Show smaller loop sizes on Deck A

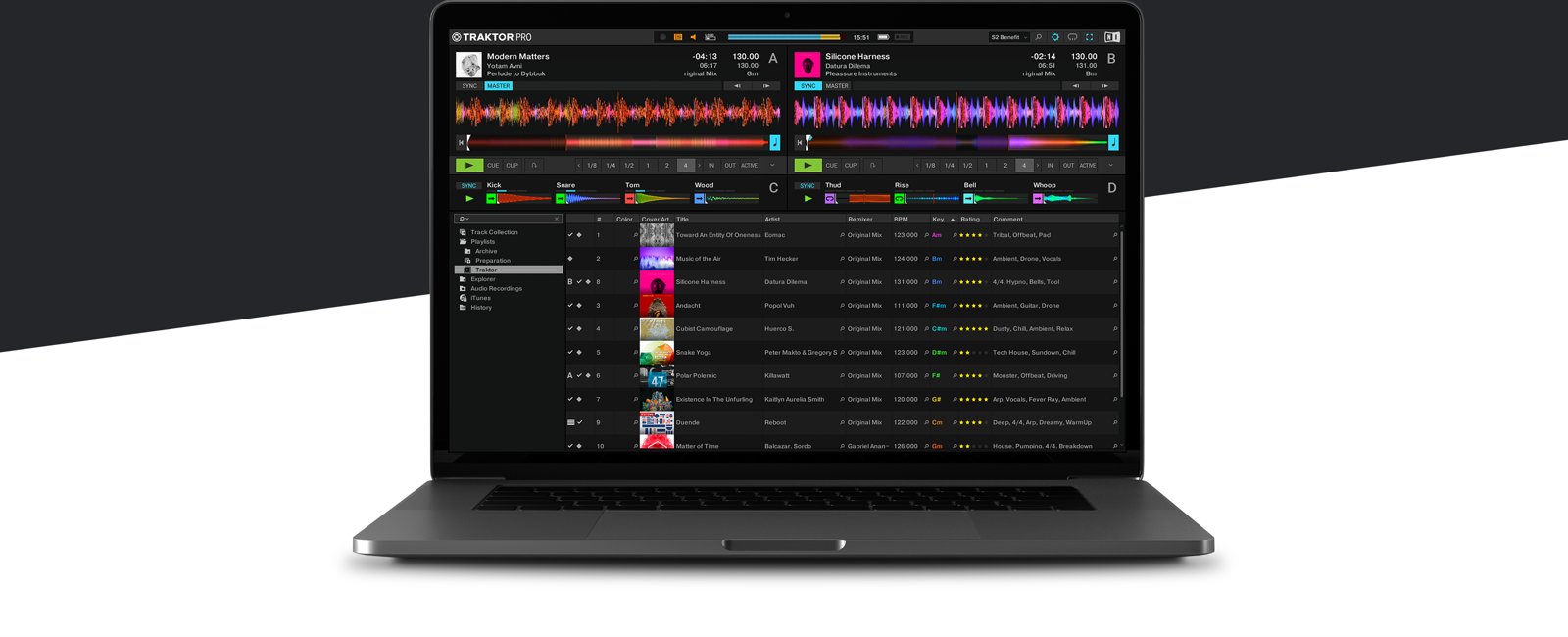tap(579, 166)
